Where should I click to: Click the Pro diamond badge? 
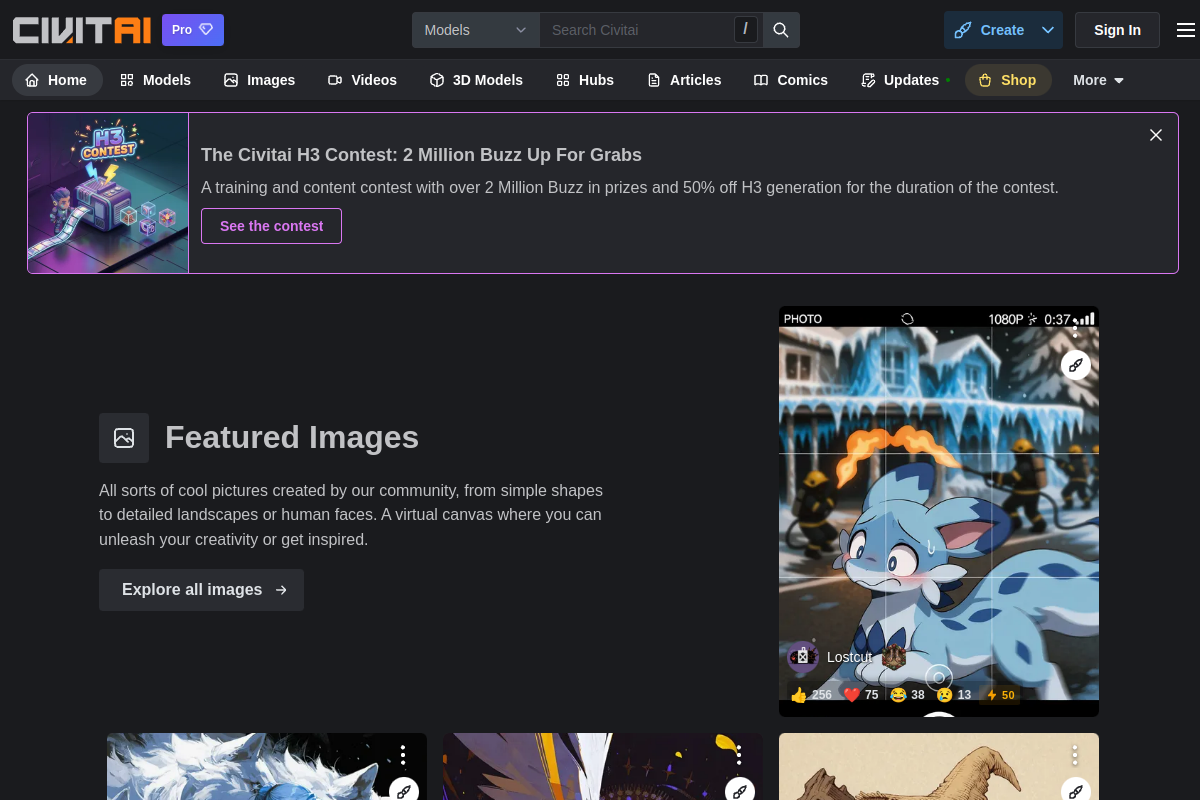[x=193, y=30]
